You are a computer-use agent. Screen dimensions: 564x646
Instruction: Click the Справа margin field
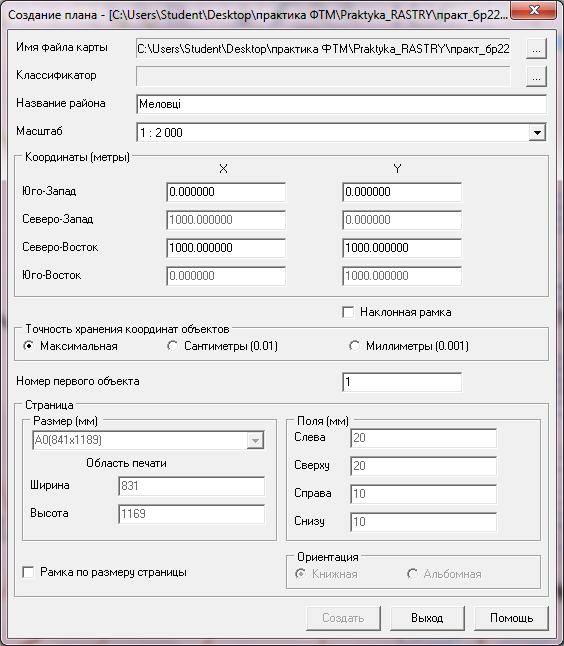click(x=424, y=494)
